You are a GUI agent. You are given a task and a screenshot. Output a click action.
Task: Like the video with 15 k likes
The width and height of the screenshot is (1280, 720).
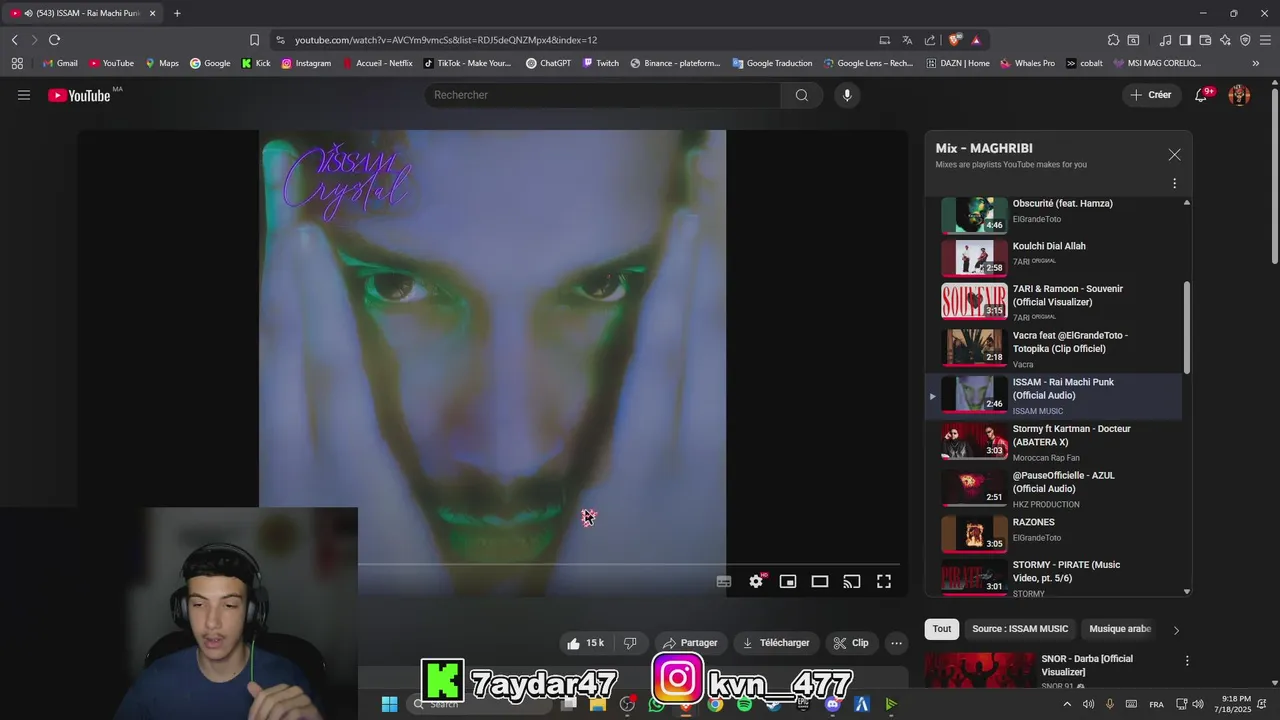click(585, 643)
